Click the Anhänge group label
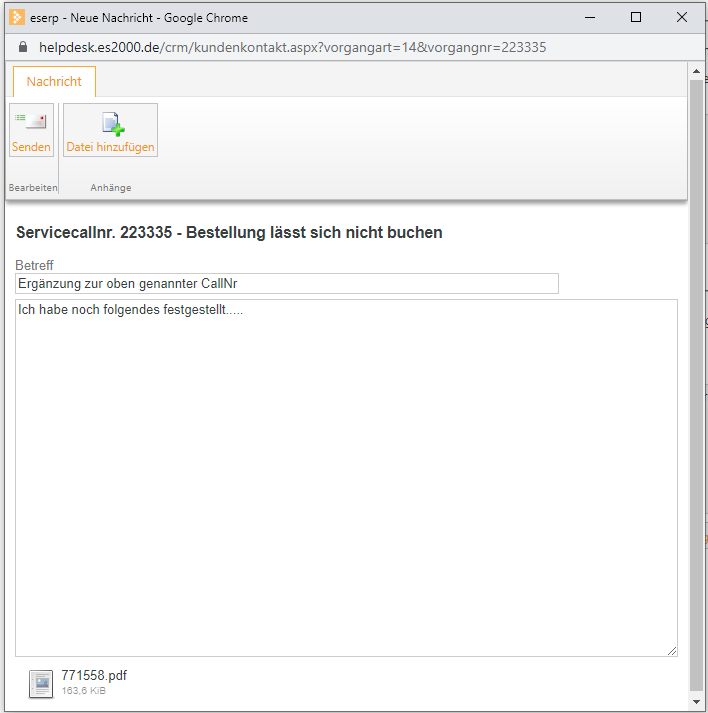This screenshot has height=713, width=708. coord(110,188)
